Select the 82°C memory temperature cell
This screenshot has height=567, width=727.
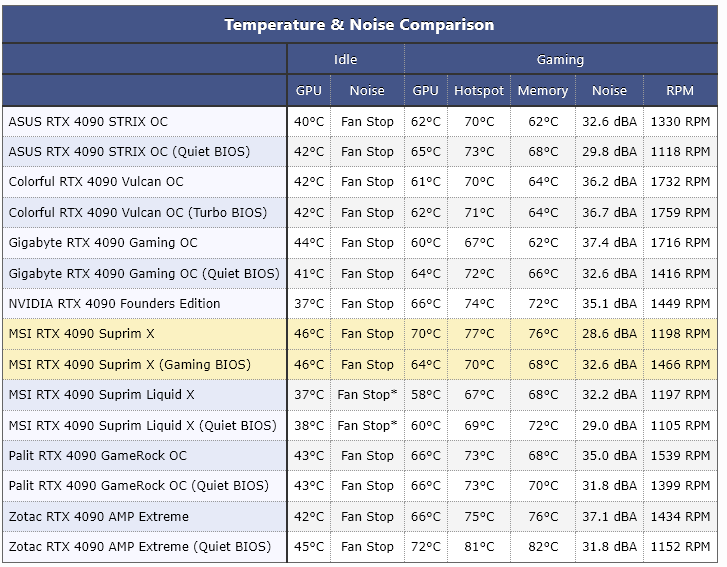click(x=542, y=547)
